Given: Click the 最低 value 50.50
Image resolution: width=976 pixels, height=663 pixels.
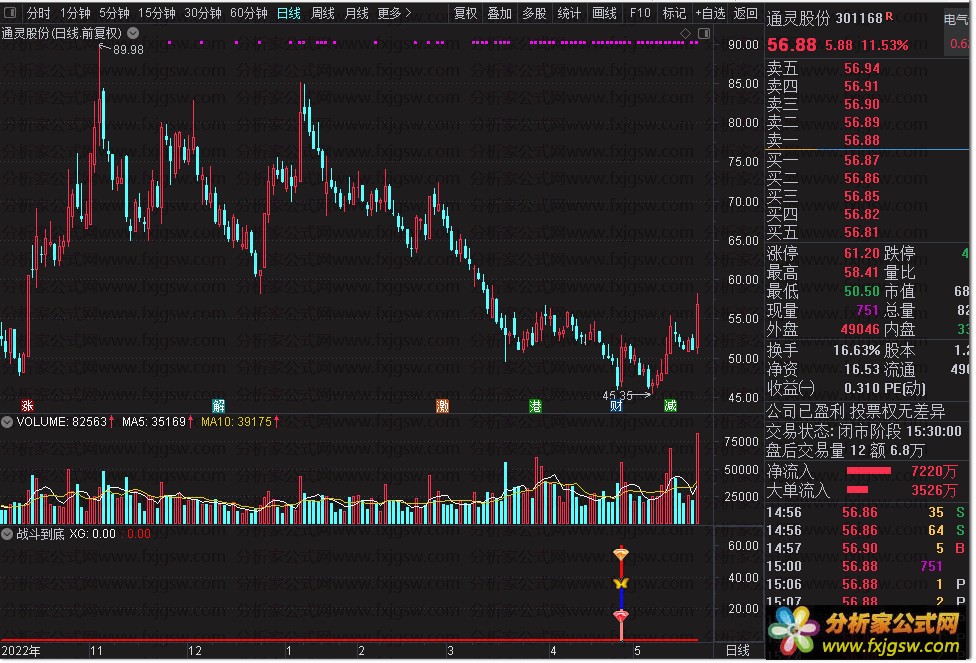Looking at the screenshot, I should pyautogui.click(x=862, y=291).
